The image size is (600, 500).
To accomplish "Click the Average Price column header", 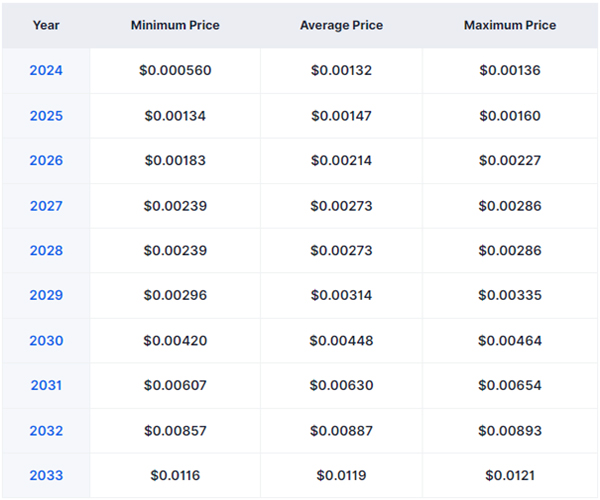I will coord(341,25).
